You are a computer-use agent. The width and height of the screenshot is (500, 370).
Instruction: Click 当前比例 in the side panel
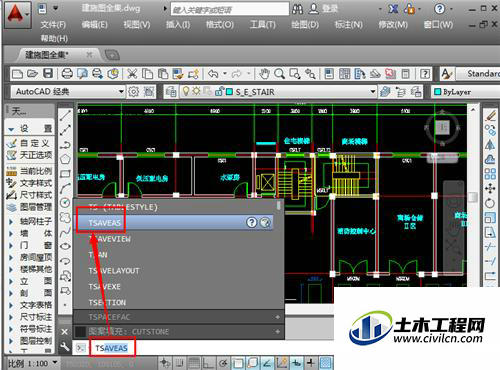[x=30, y=171]
